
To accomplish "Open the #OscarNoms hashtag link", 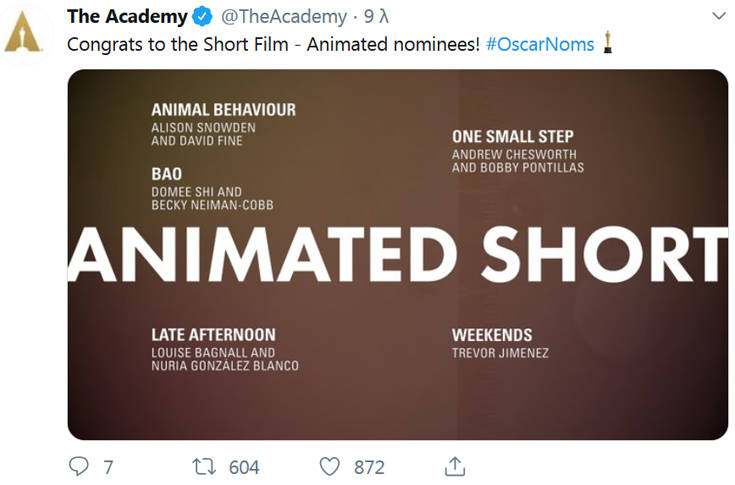I will point(540,45).
